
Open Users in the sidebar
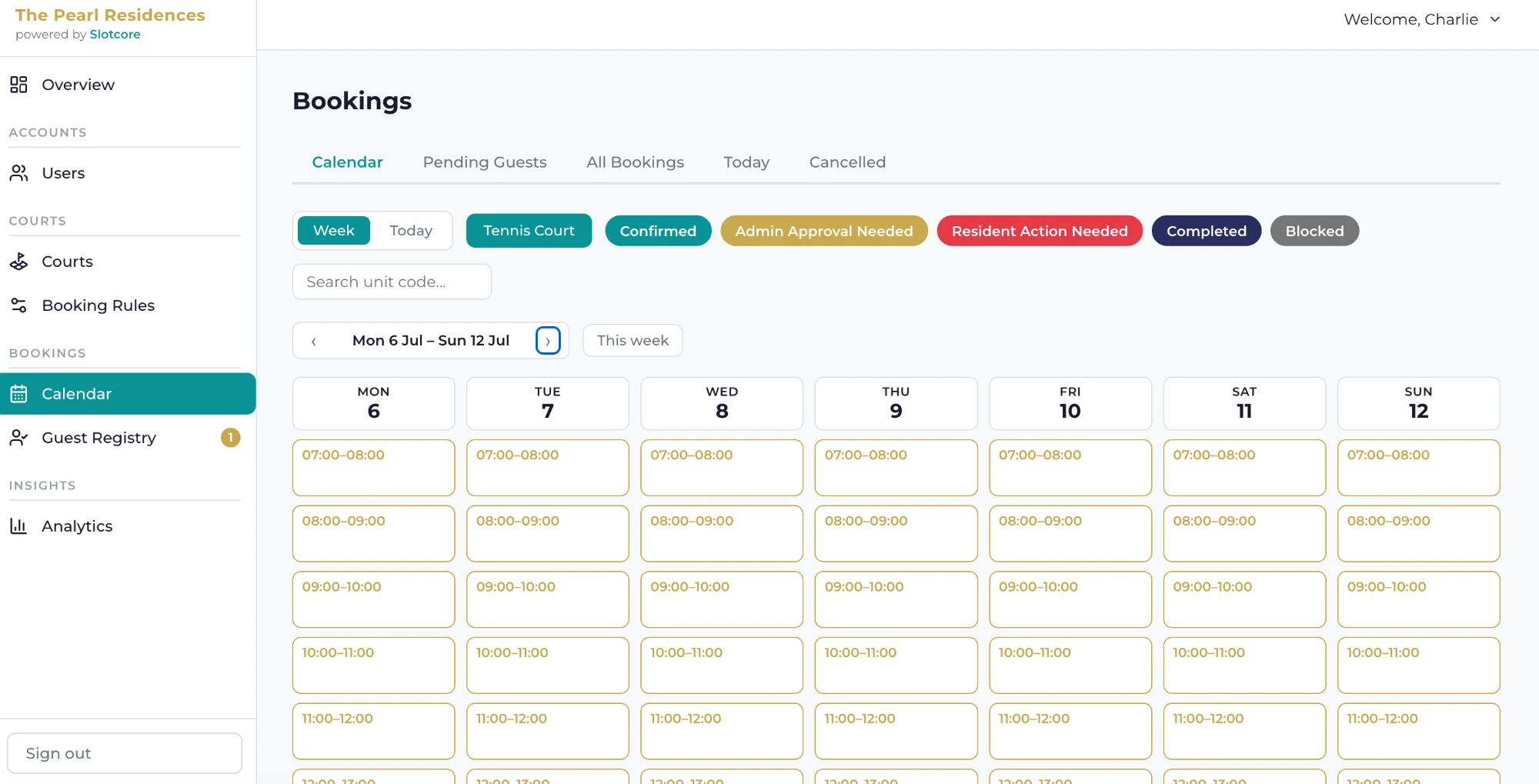[x=128, y=173]
